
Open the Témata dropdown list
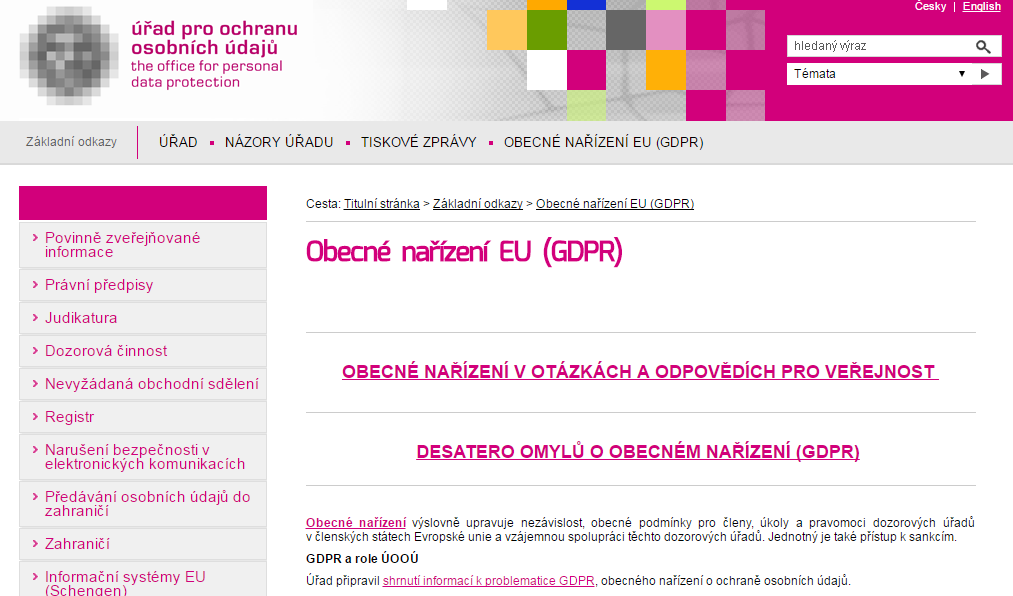click(x=880, y=74)
